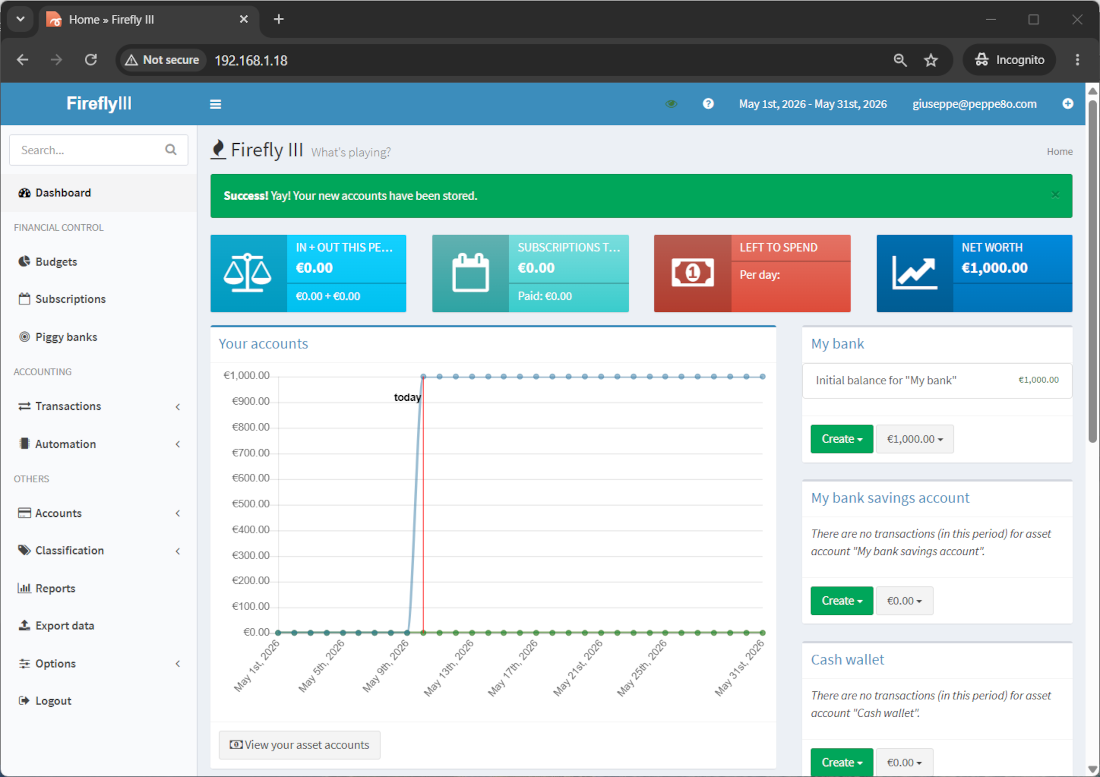Click the Not secure site info chip
1100x777 pixels.
[x=162, y=60]
